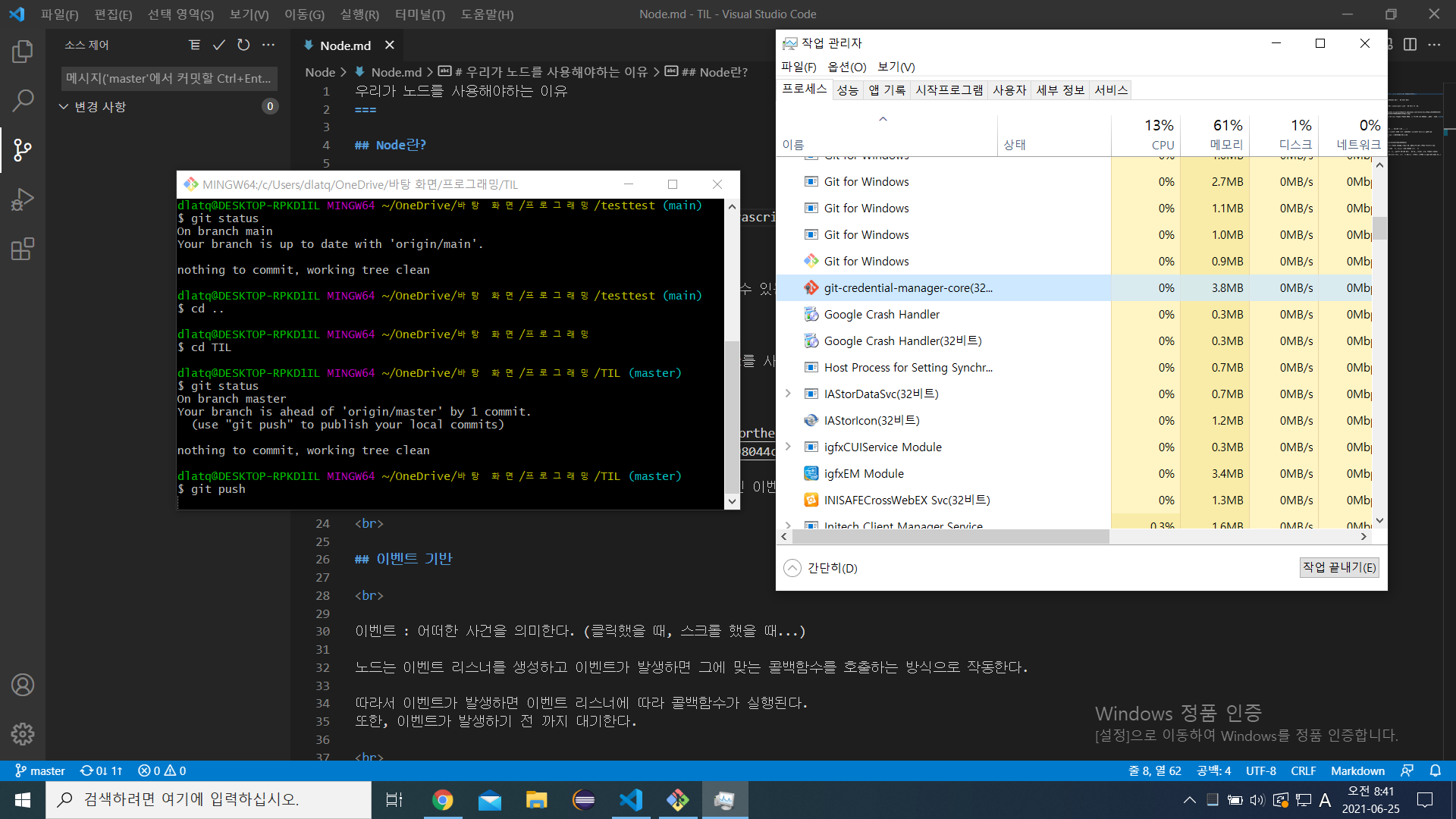Collapse the 변경 사항 section
Viewport: 1456px width, 819px height.
64,107
